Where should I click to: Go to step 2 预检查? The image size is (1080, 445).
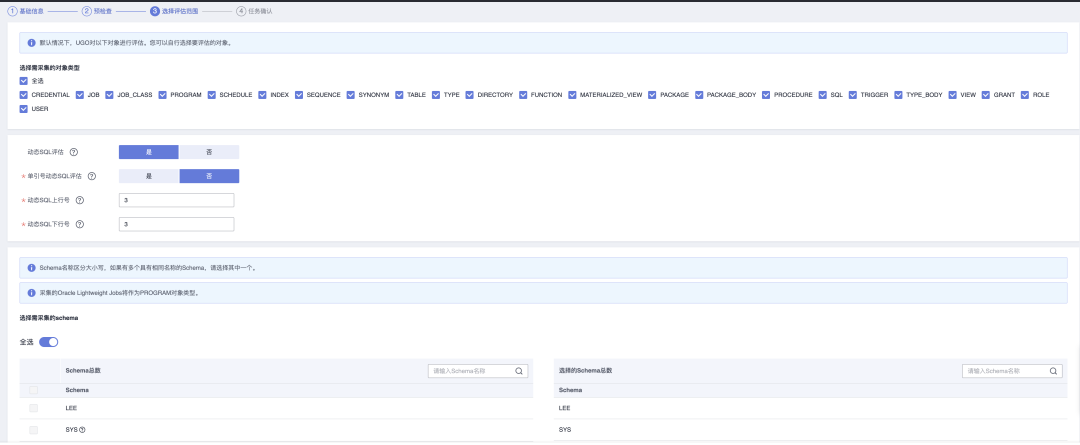pos(96,11)
